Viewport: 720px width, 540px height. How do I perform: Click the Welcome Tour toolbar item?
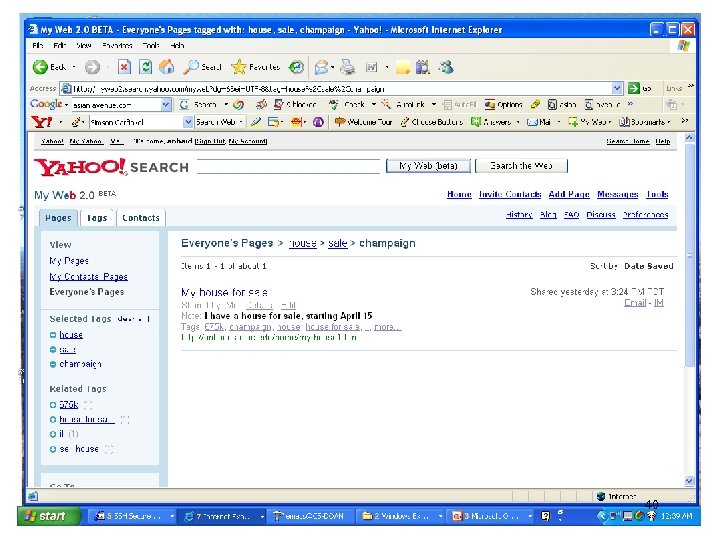(364, 122)
